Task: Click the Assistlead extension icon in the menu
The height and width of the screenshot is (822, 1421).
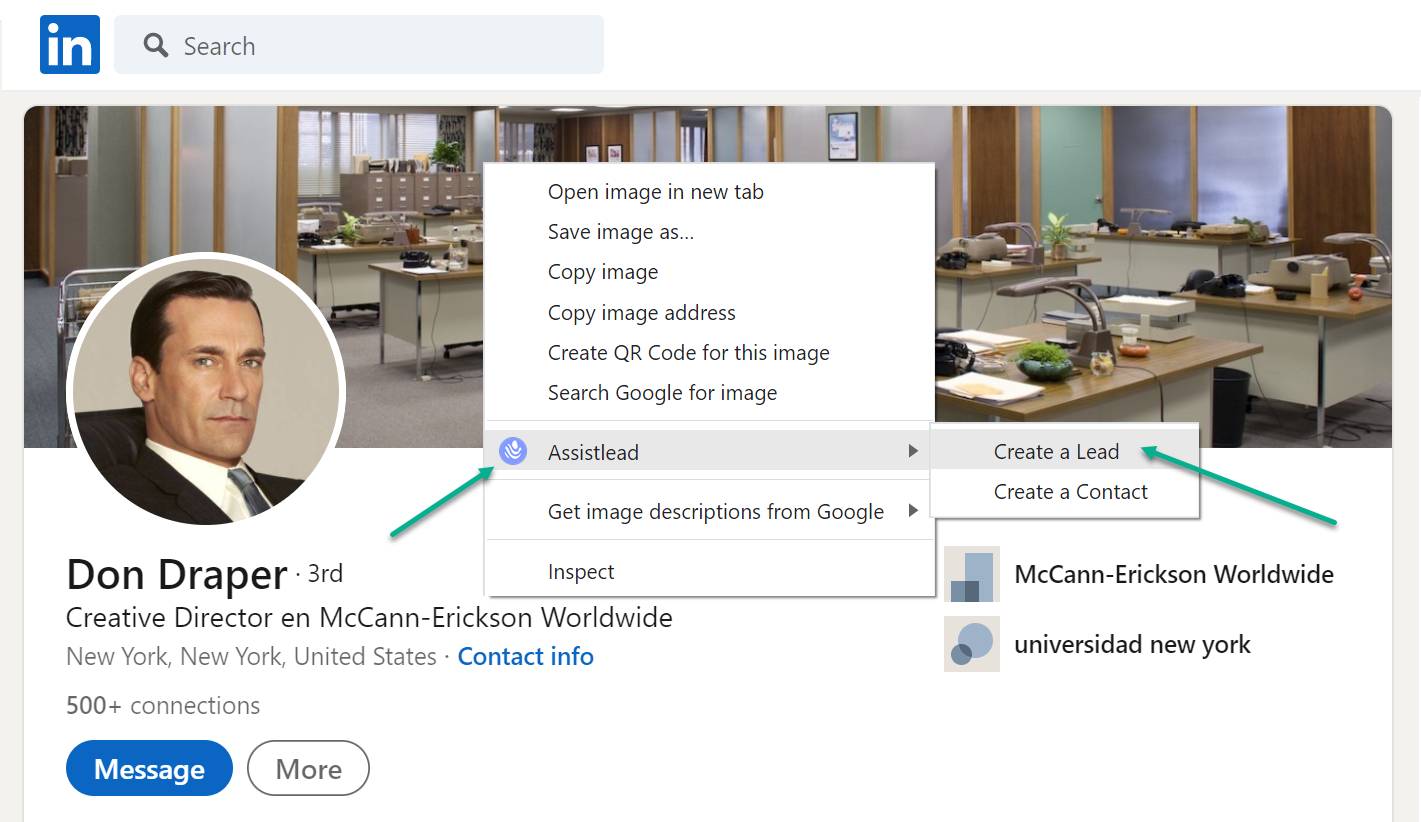Action: click(513, 452)
